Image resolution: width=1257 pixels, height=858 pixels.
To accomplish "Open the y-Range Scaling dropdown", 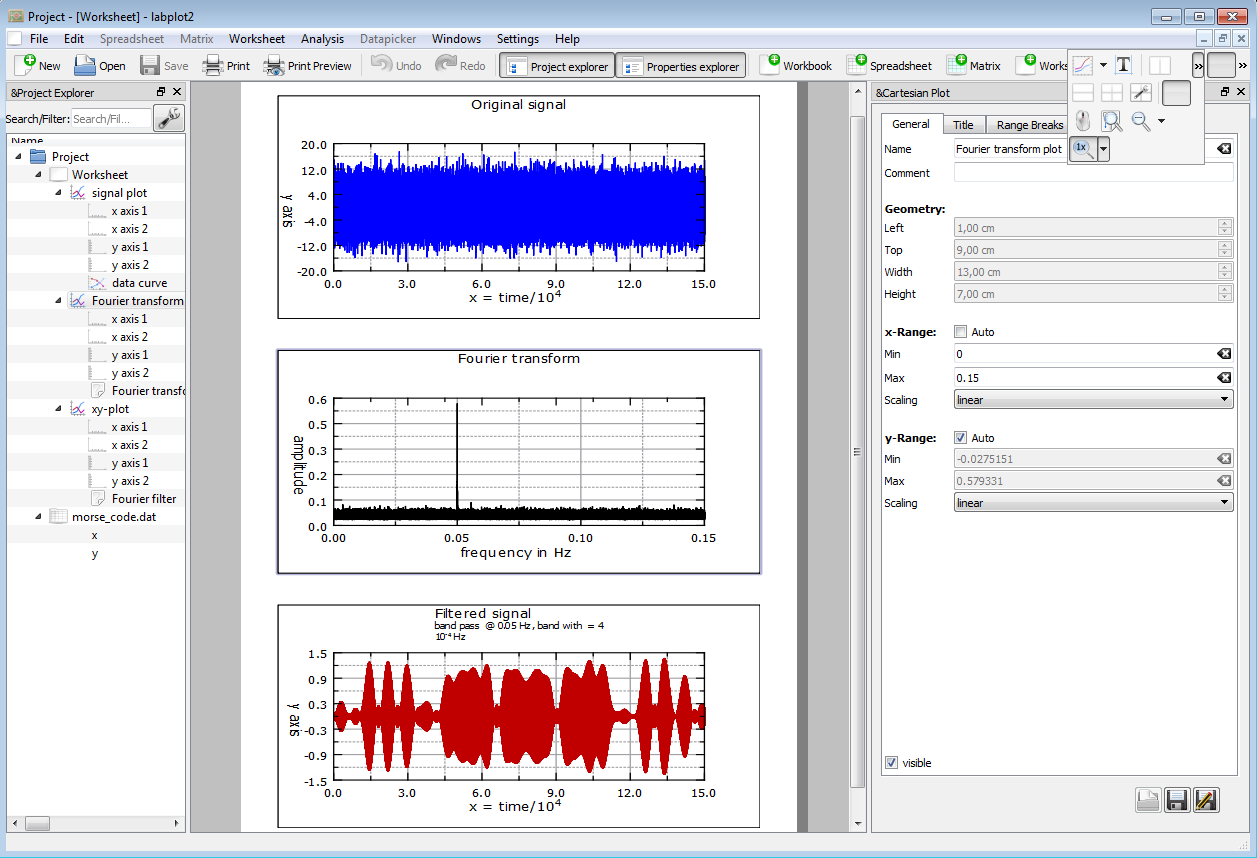I will coord(1092,502).
